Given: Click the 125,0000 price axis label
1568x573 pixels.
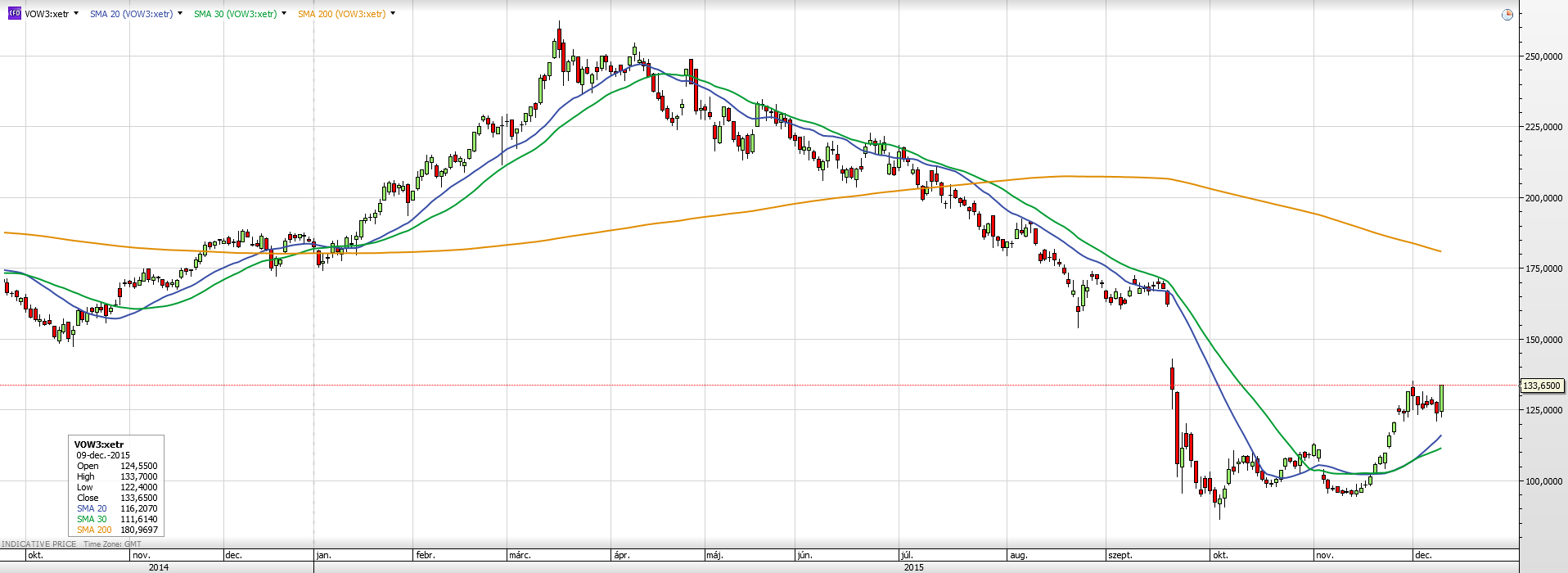Looking at the screenshot, I should [x=1543, y=410].
